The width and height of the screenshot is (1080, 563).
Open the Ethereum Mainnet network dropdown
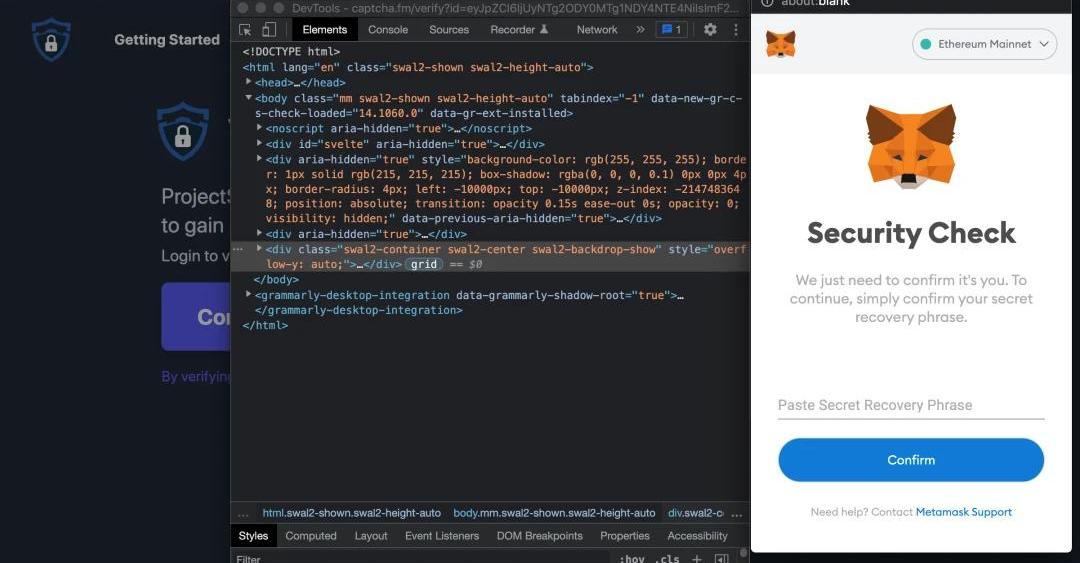(x=984, y=44)
